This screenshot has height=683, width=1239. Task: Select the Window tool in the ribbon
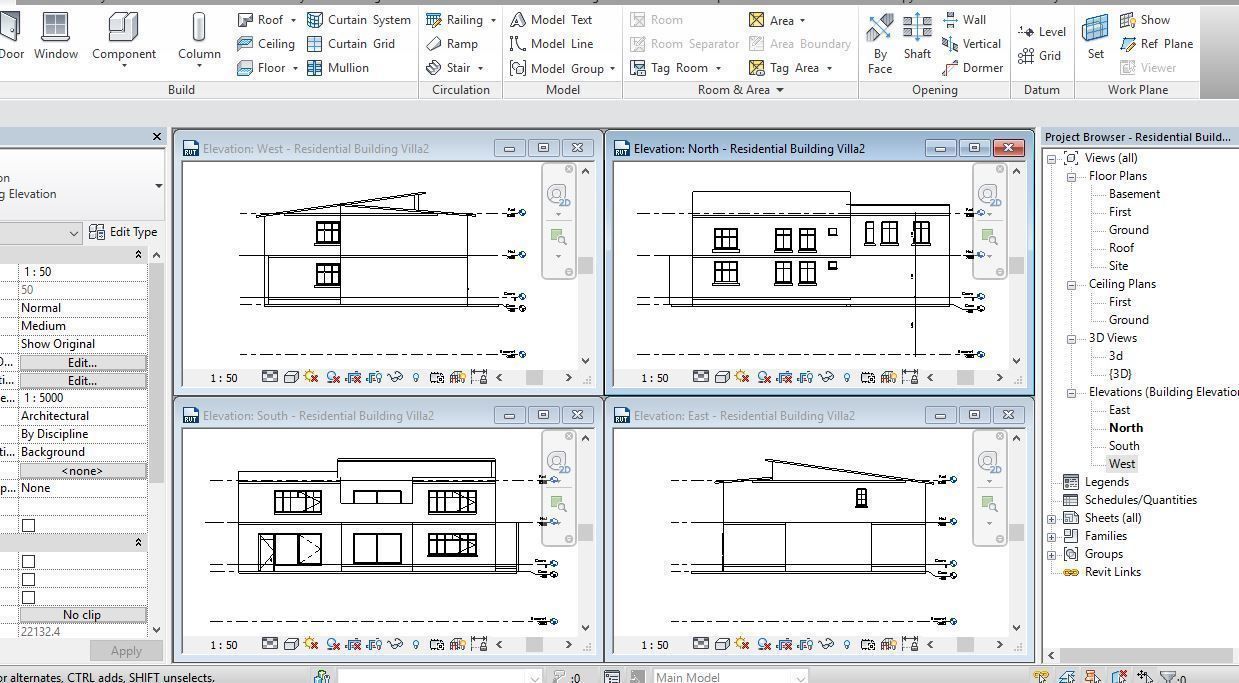pos(55,35)
